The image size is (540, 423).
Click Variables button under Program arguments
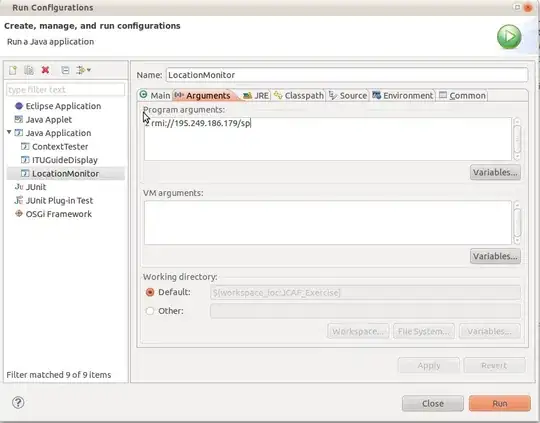pos(495,172)
